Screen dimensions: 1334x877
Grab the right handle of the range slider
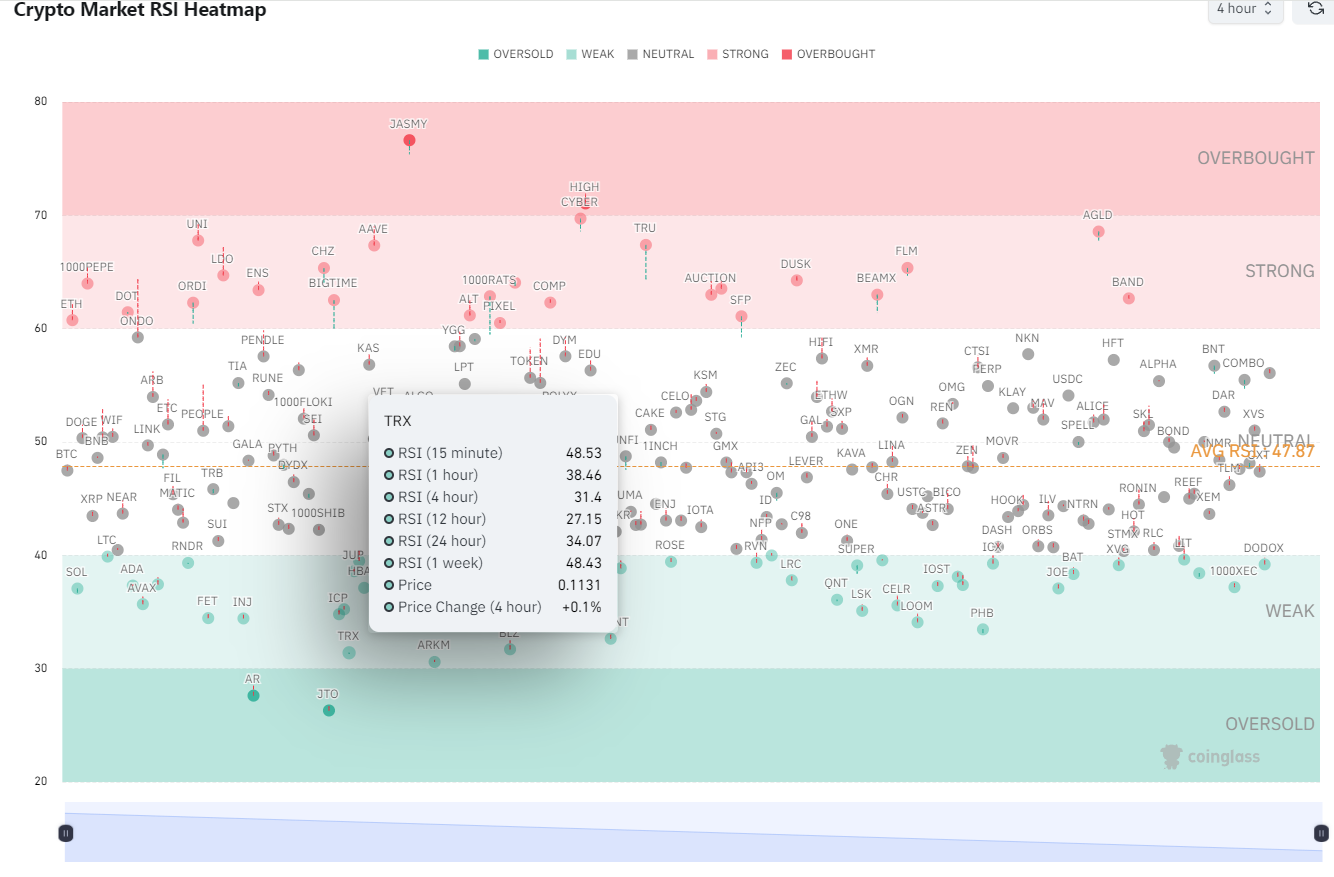pyautogui.click(x=1321, y=832)
